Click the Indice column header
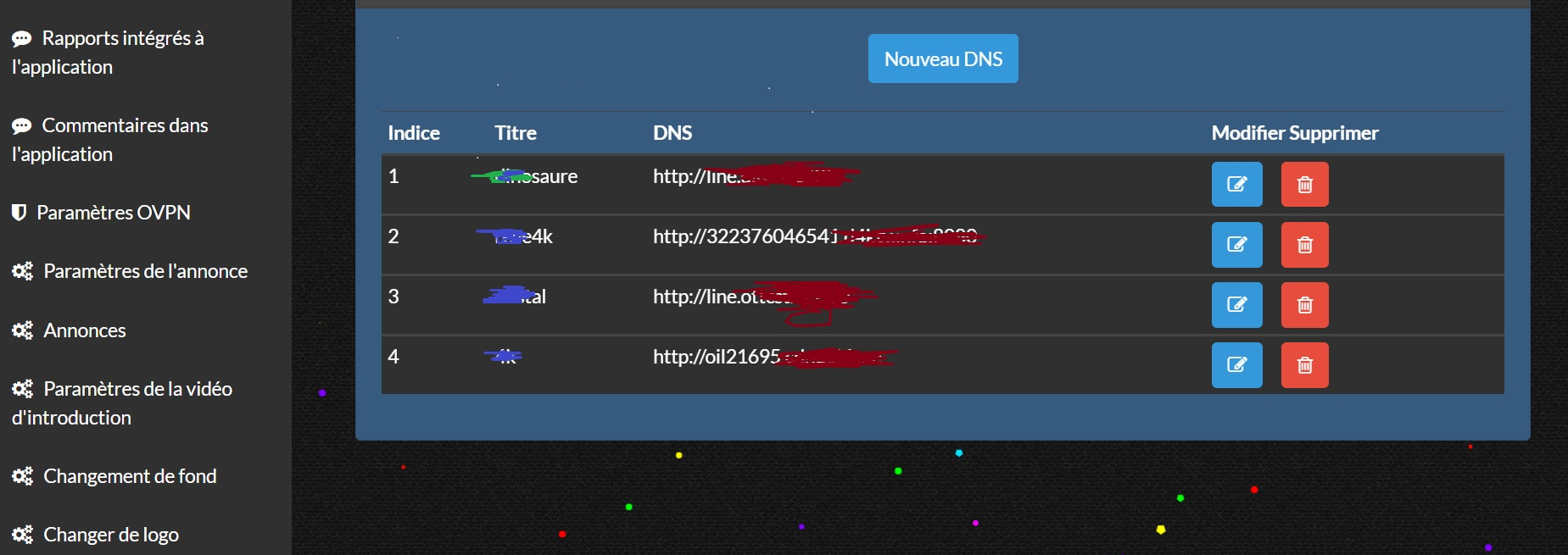 [x=414, y=133]
